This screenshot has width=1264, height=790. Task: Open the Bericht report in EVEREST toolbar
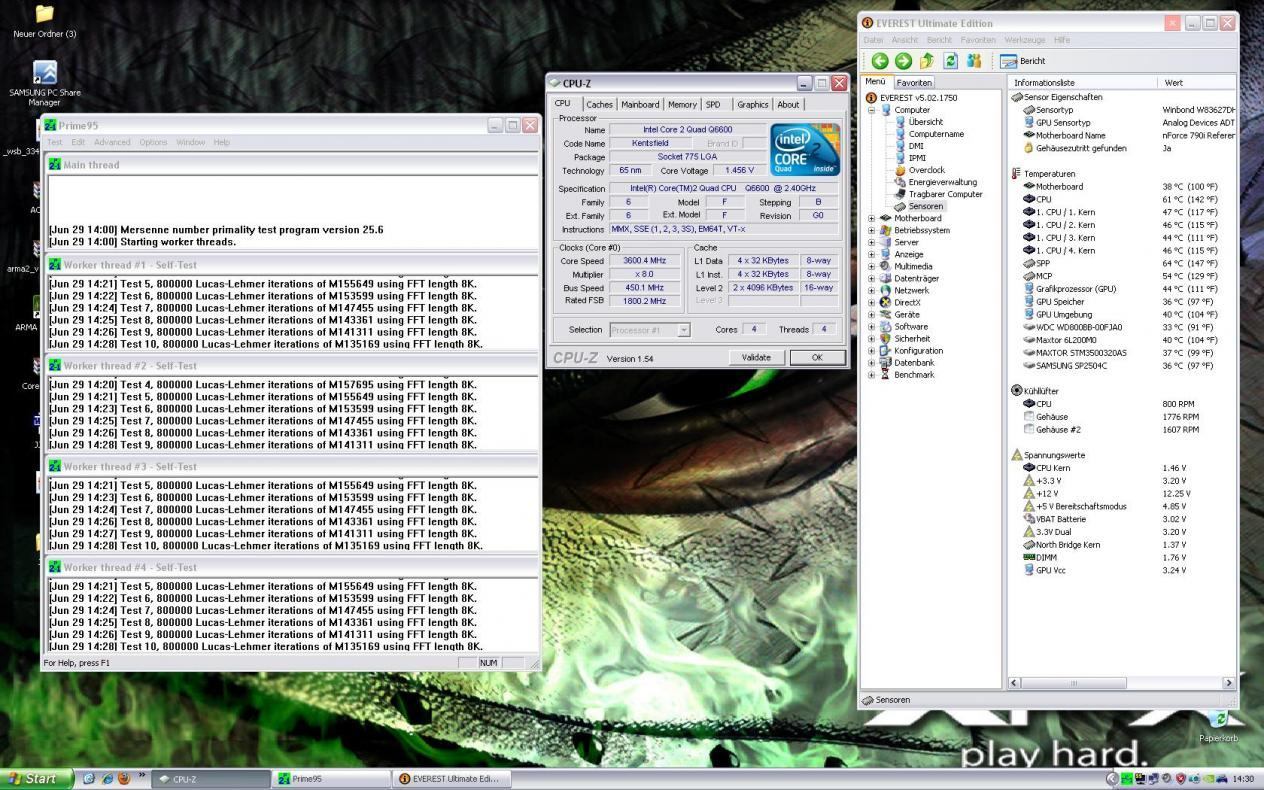pyautogui.click(x=1023, y=61)
